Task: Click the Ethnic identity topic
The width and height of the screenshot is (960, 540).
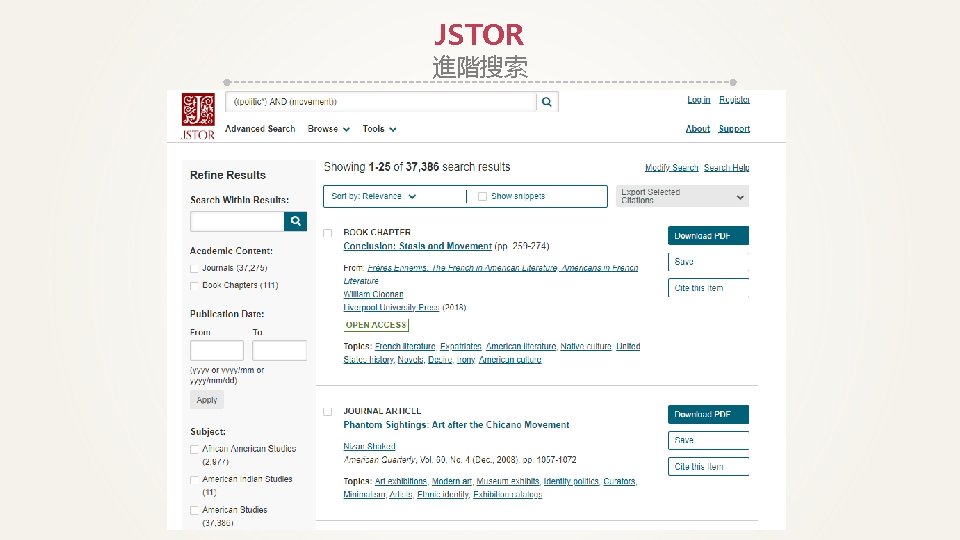Action: (443, 495)
